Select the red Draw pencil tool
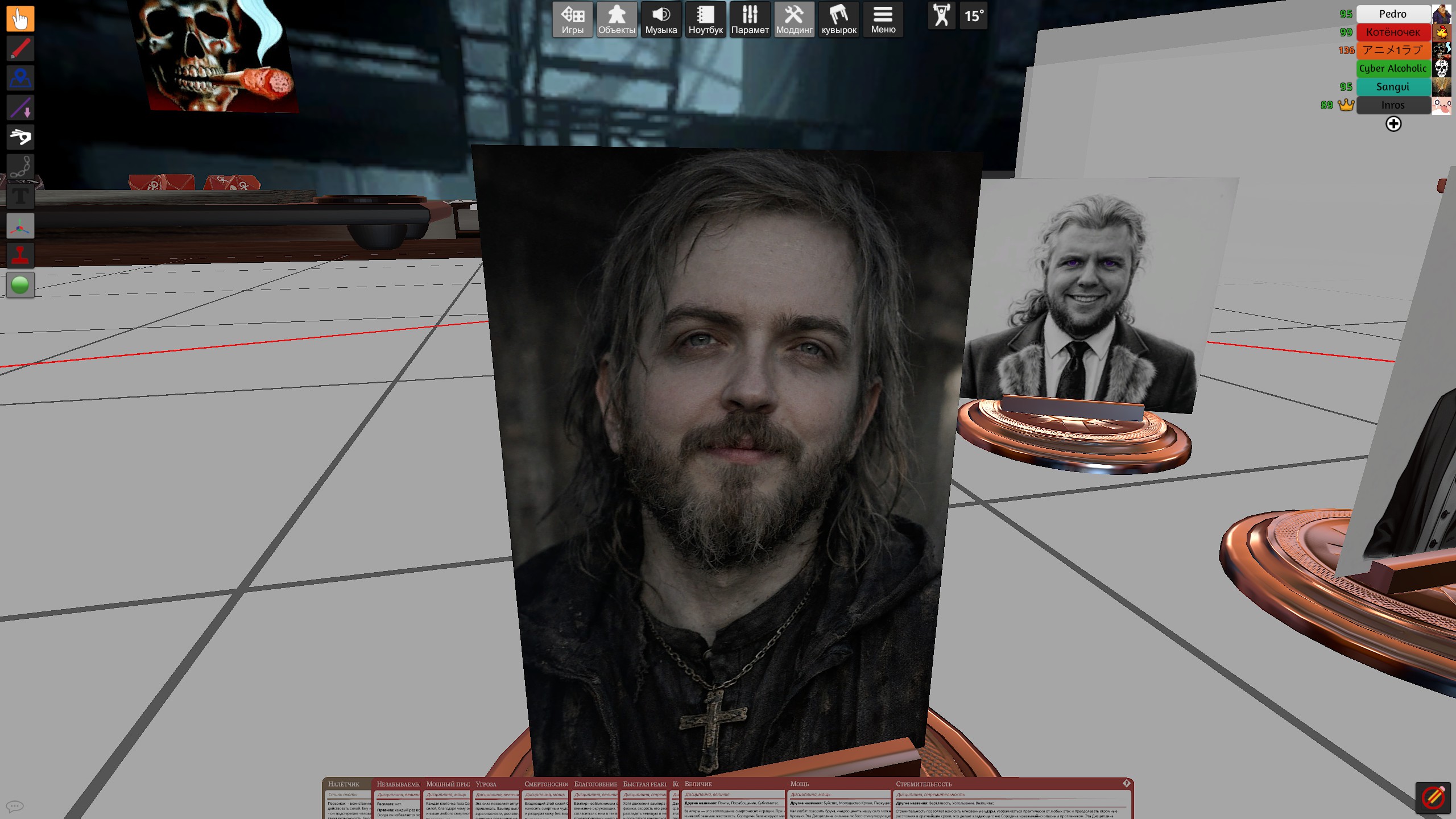 click(x=20, y=48)
